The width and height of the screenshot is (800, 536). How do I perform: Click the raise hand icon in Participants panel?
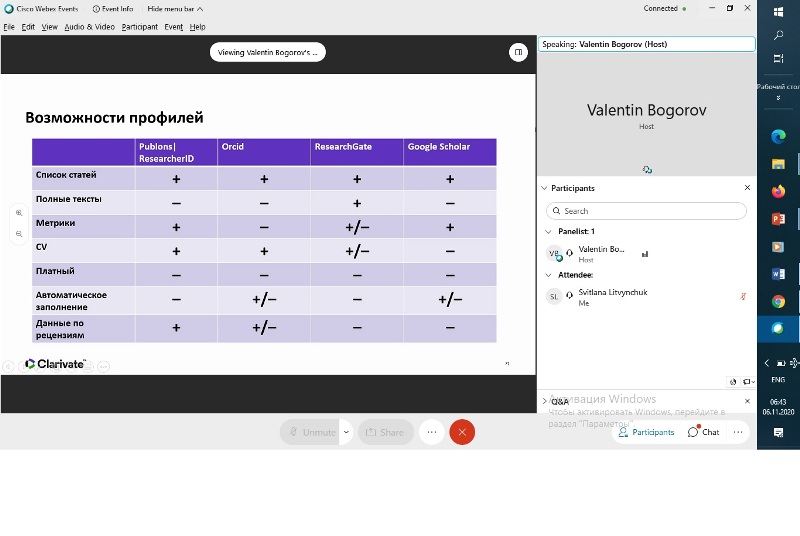click(x=733, y=381)
